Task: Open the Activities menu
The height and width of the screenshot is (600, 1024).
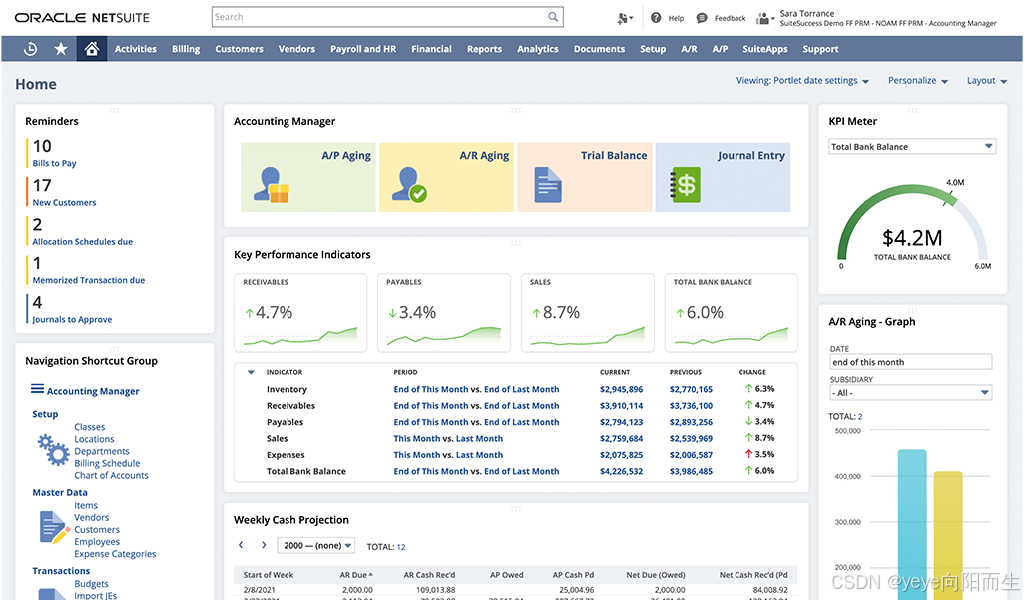Action: [x=136, y=49]
